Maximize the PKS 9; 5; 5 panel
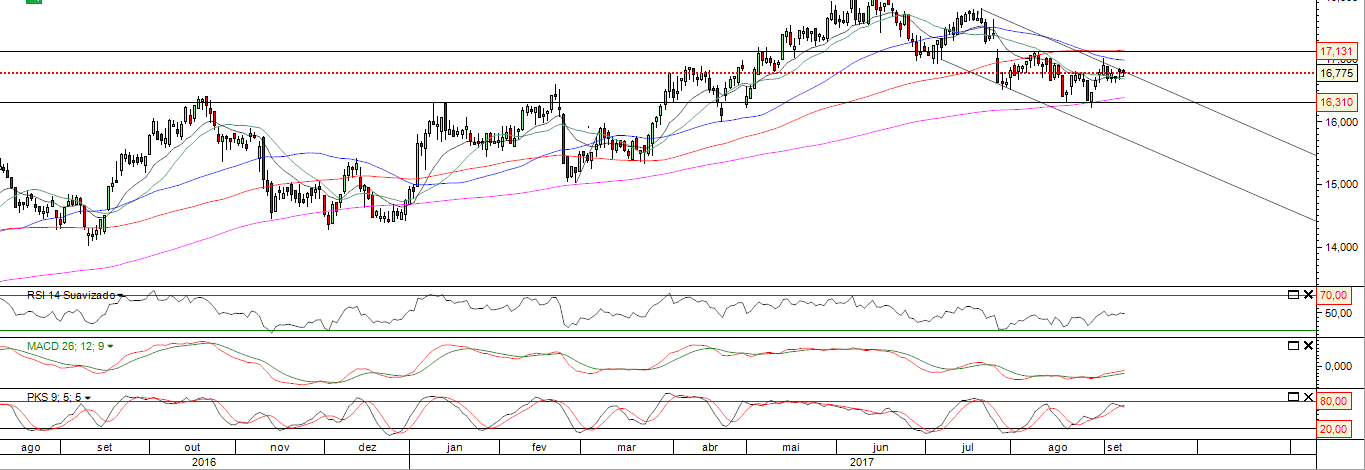Viewport: 1365px width, 470px height. tap(1292, 396)
